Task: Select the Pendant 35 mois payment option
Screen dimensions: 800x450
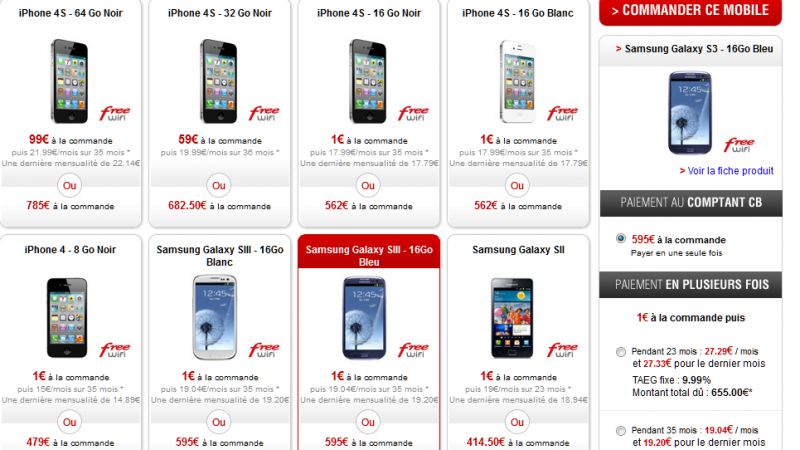Action: click(620, 431)
